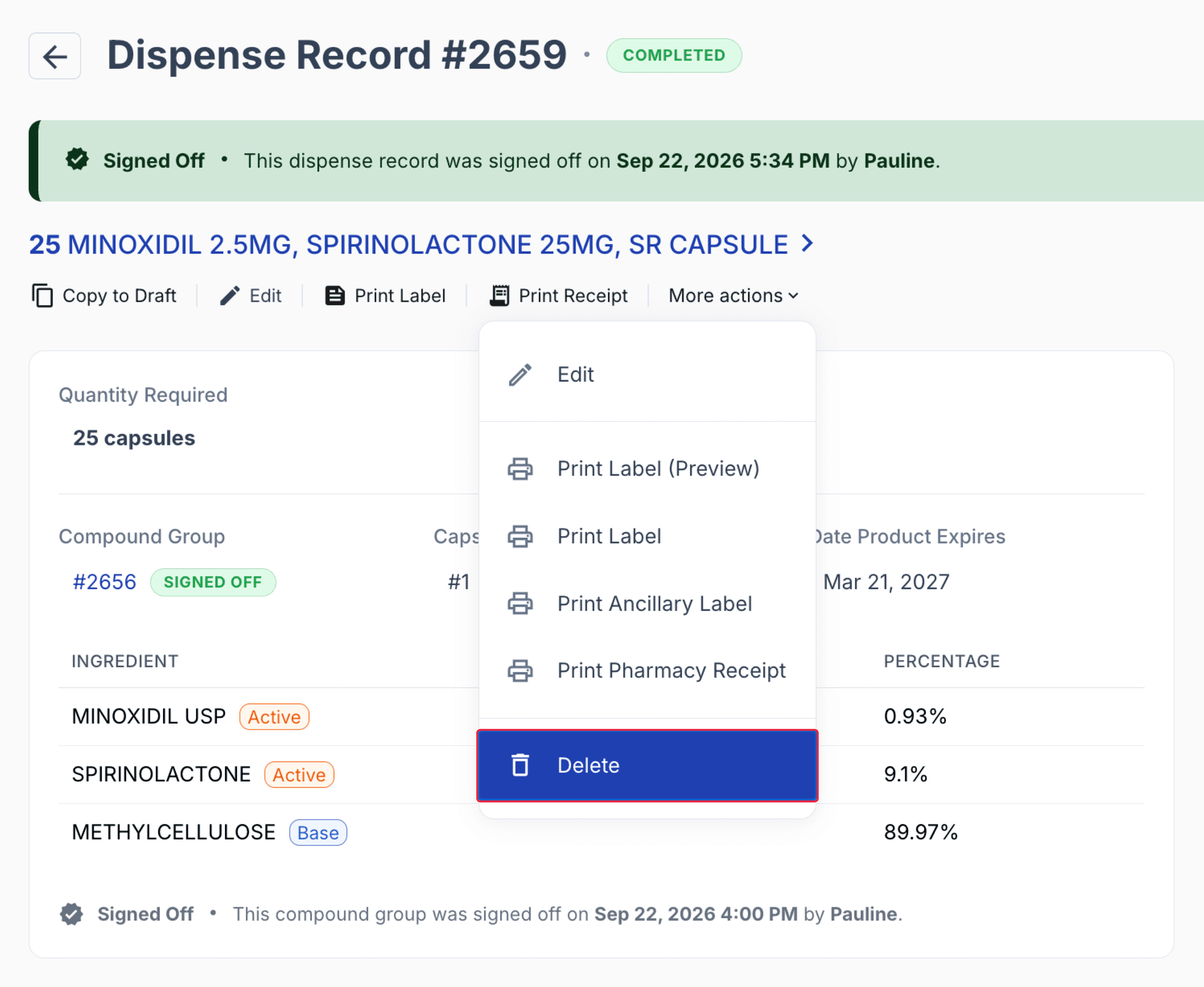
Task: Open compound group #2656 link
Action: [x=105, y=582]
